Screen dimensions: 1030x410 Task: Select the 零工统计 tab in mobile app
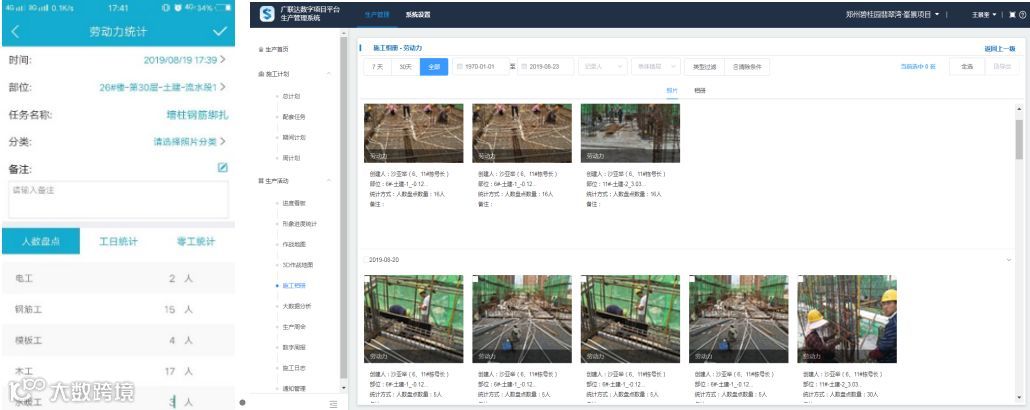click(196, 241)
